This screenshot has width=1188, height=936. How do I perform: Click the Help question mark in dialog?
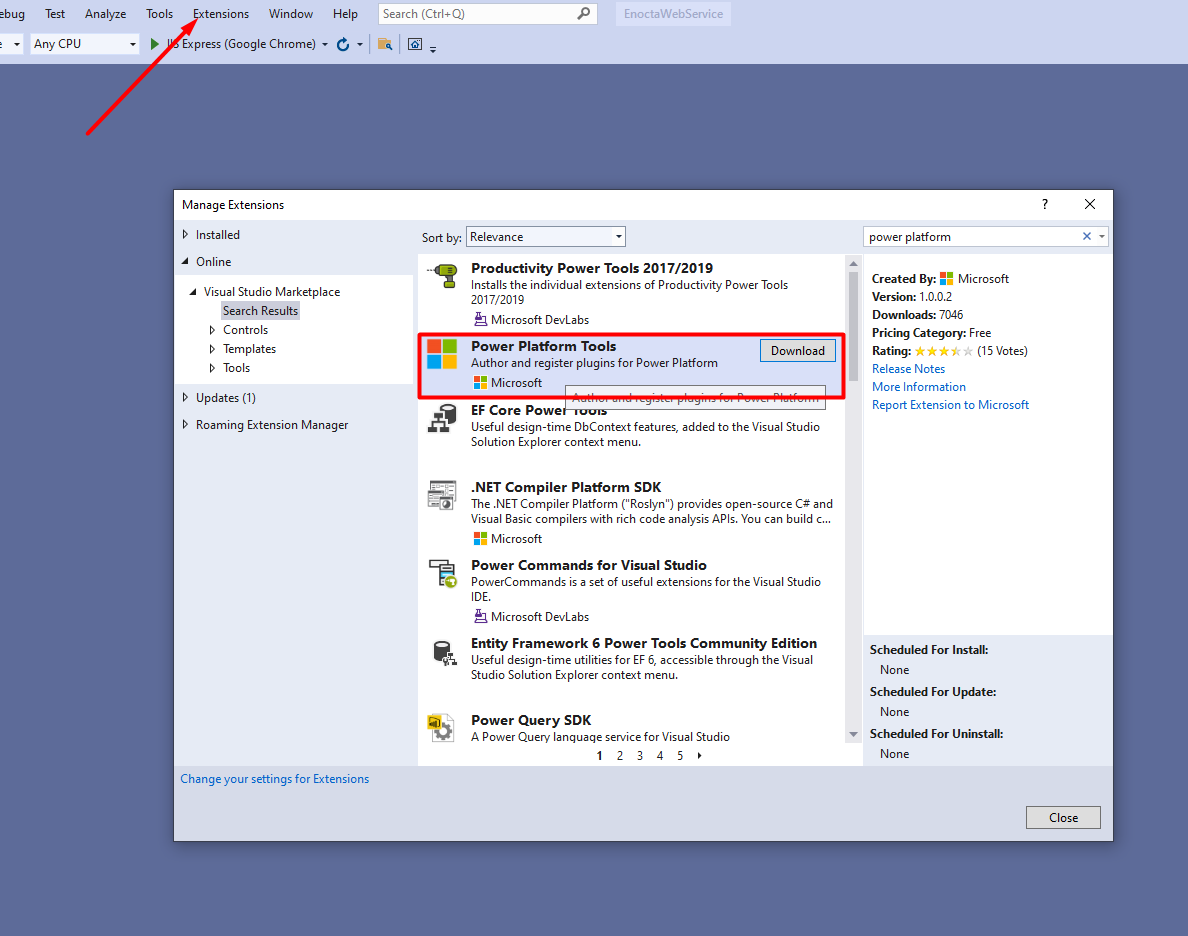point(1045,204)
